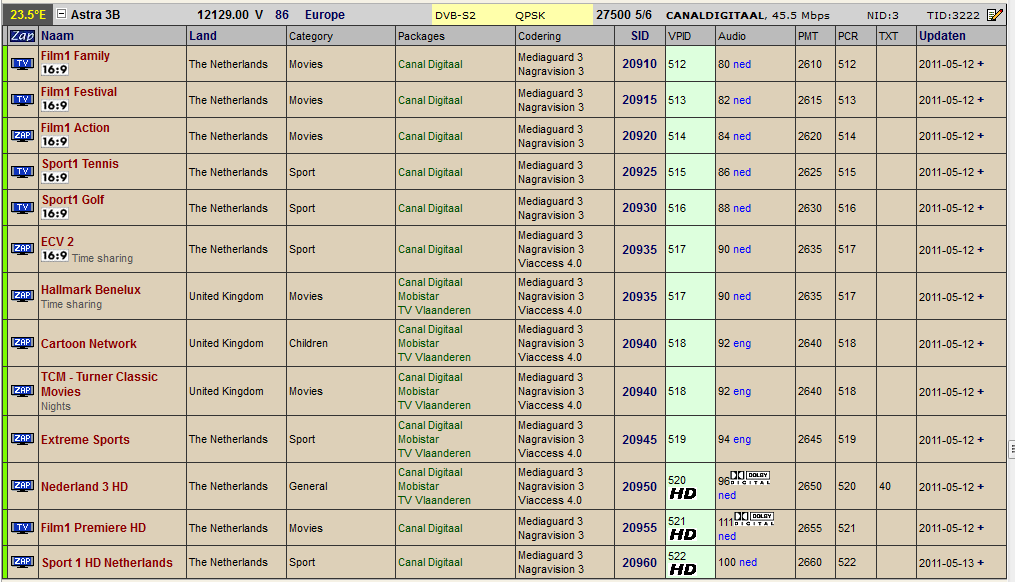The width and height of the screenshot is (1015, 582).
Task: Expand update details plus for Sport 1 HD Netherlands
Action: (981, 563)
